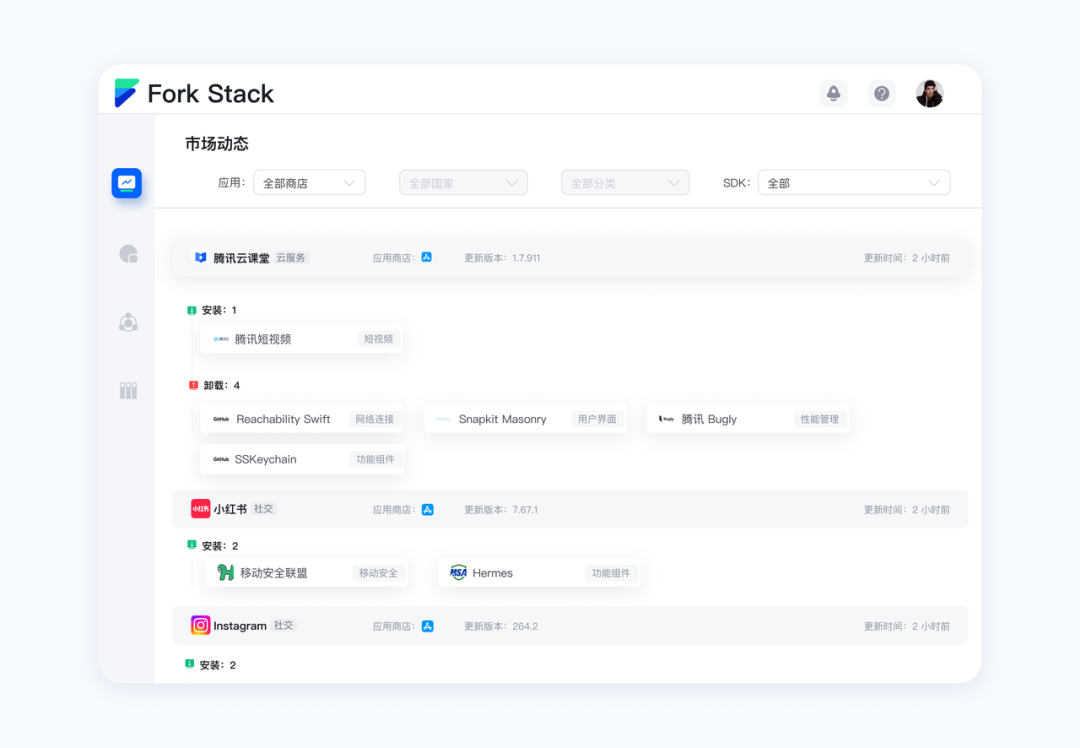Click the green install icon under Instagram

tap(189, 663)
